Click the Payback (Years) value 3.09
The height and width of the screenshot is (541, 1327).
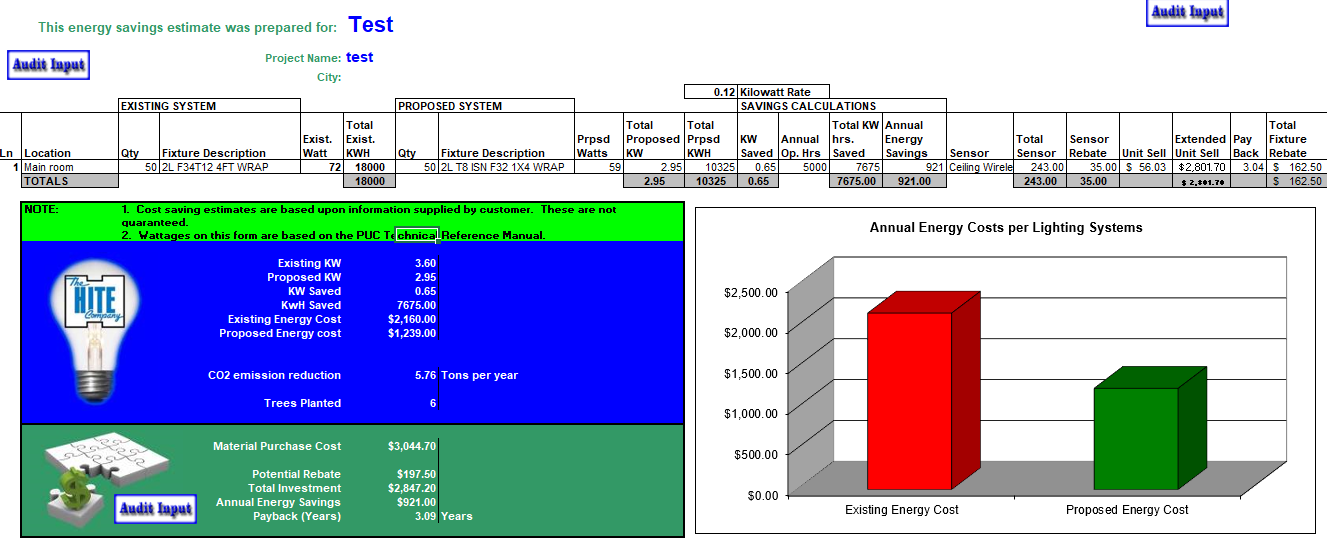pos(424,516)
